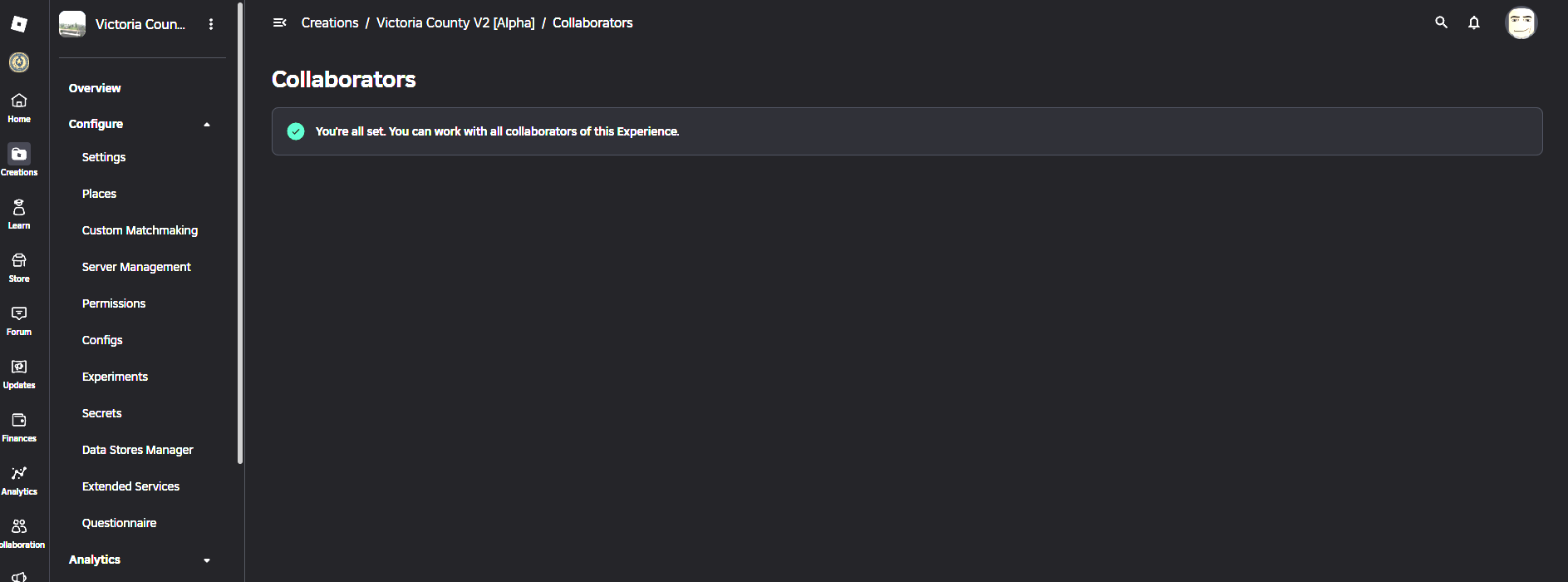Viewport: 1568px width, 582px height.
Task: Collapse the navigation panel toggle icon
Action: [280, 22]
